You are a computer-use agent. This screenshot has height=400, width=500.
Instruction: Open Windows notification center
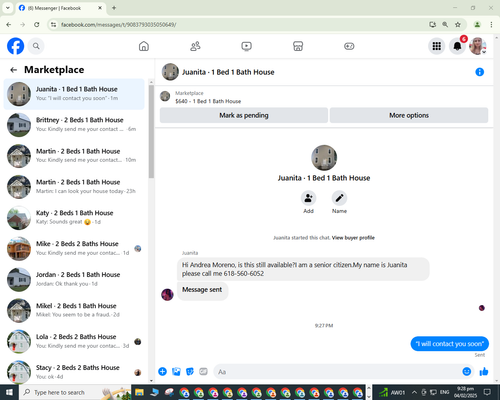(x=487, y=392)
